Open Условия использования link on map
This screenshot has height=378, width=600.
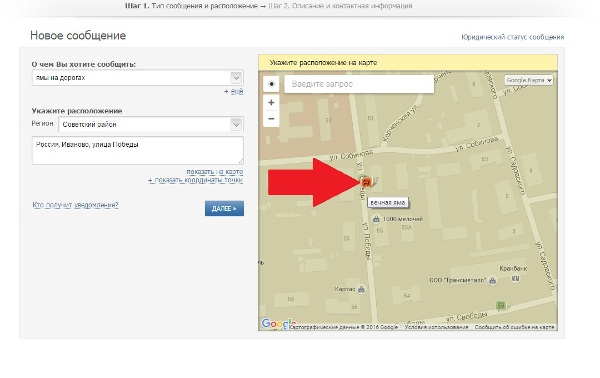[x=436, y=327]
